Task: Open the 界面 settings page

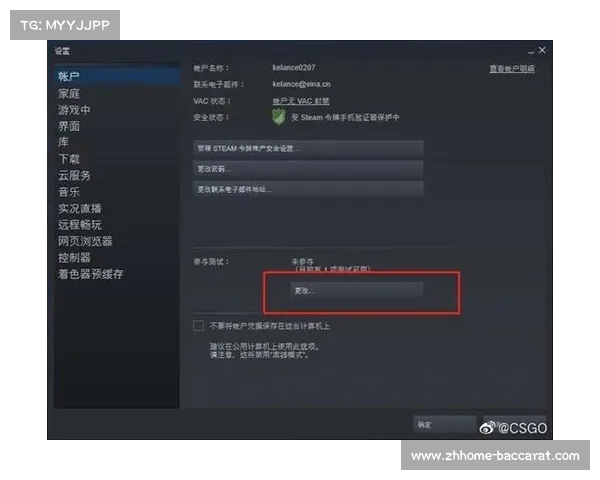Action: click(69, 126)
